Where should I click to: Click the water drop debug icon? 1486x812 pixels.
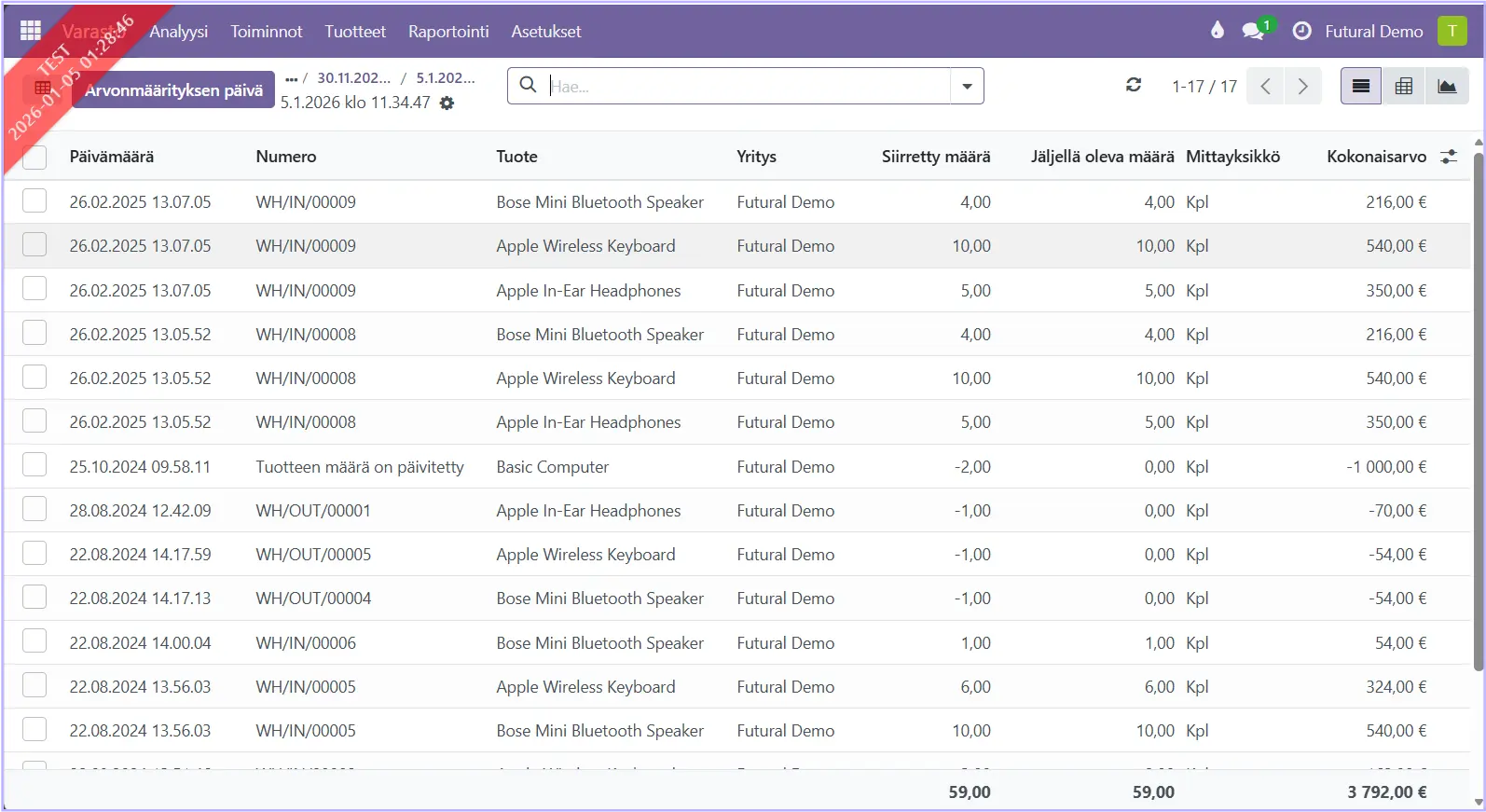click(x=1217, y=31)
